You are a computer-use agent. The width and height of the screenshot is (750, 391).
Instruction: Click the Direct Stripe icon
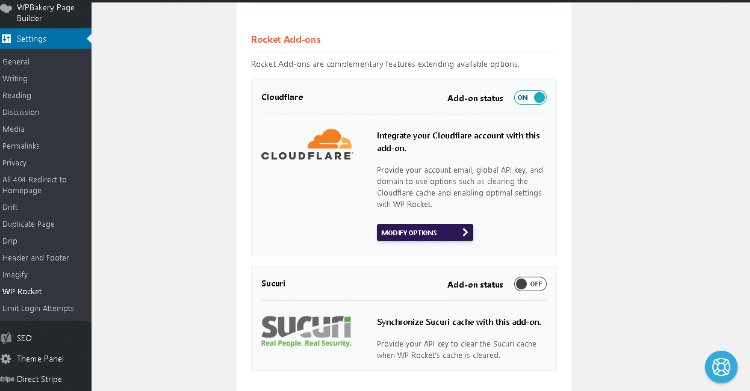(7, 379)
